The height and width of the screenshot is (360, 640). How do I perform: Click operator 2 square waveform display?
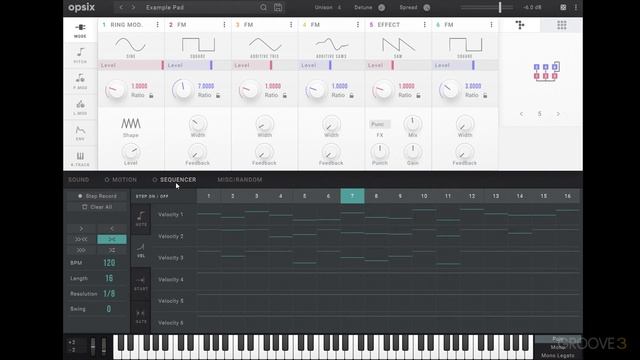click(x=198, y=46)
